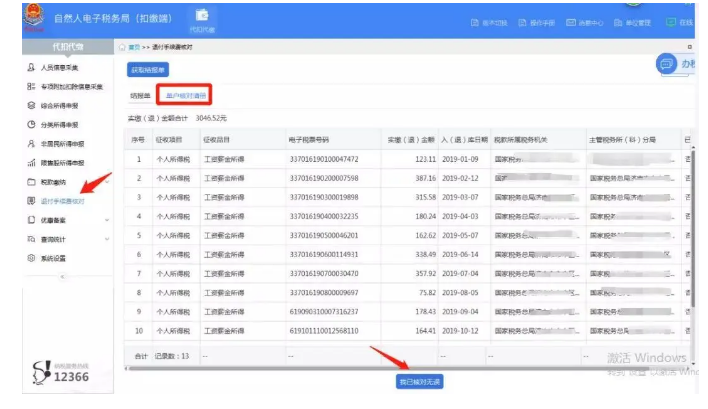Click the 办税 chat bubble icon
Image resolution: width=708 pixels, height=409 pixels.
pos(669,63)
